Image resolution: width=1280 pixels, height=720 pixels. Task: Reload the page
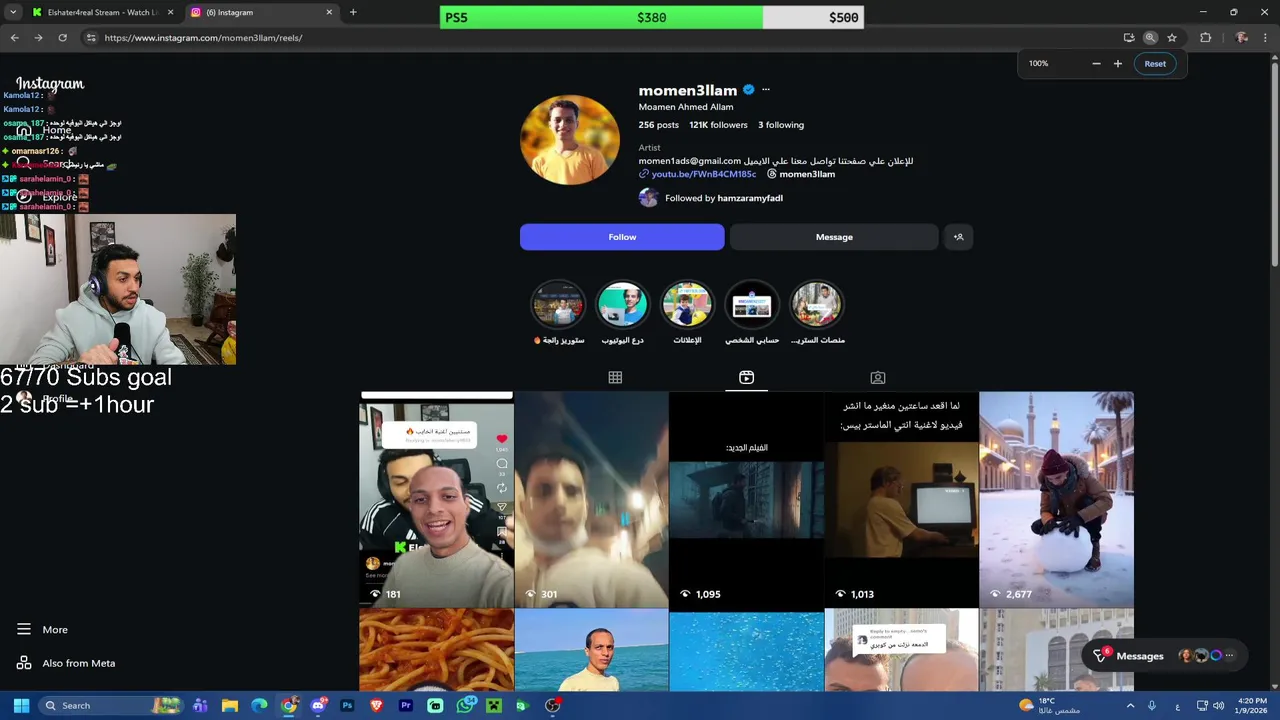62,38
